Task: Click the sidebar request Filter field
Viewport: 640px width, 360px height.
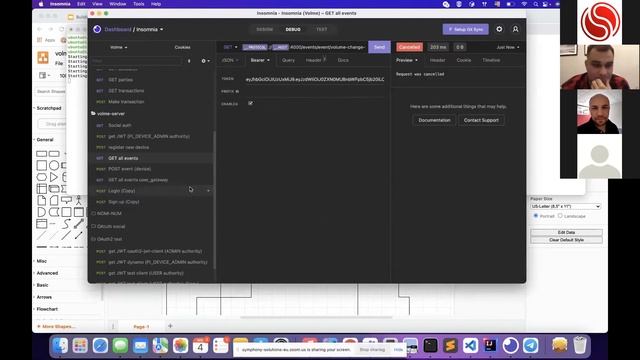Action: click(x=137, y=61)
